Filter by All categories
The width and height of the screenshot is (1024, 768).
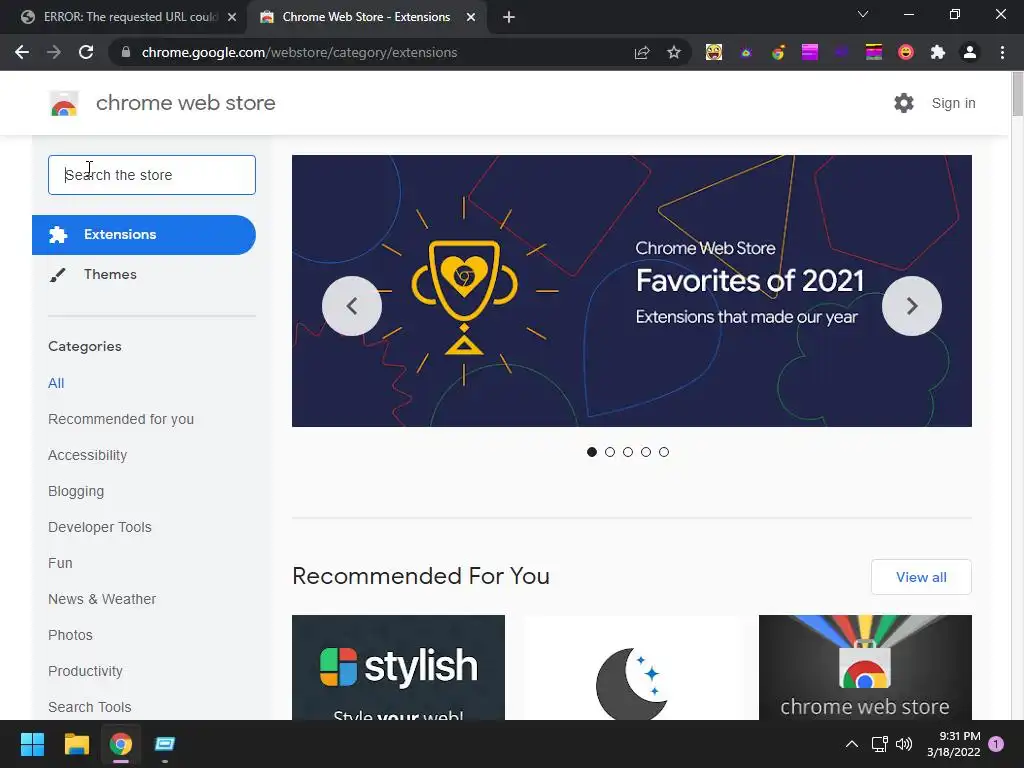(56, 383)
